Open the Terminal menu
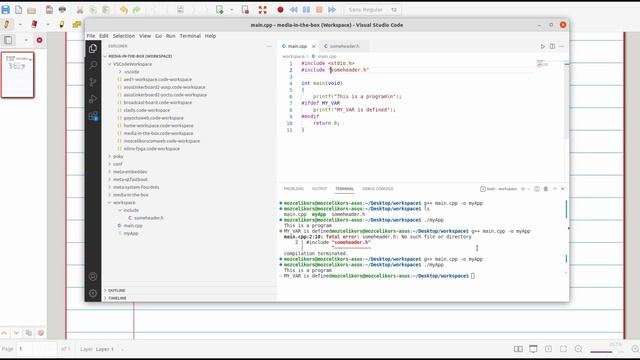The width and height of the screenshot is (640, 360). coord(190,36)
